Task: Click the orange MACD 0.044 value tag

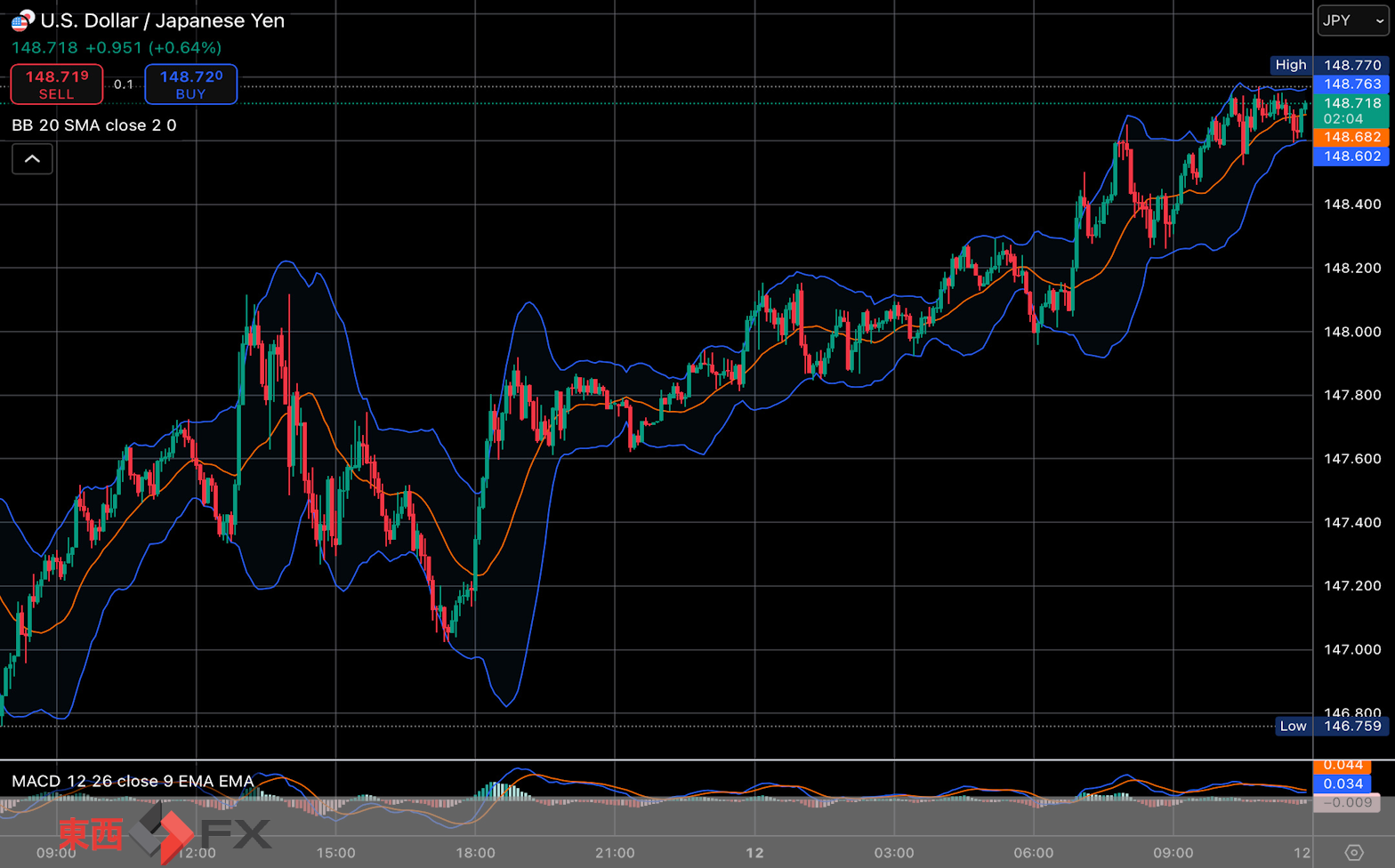Action: [1343, 765]
